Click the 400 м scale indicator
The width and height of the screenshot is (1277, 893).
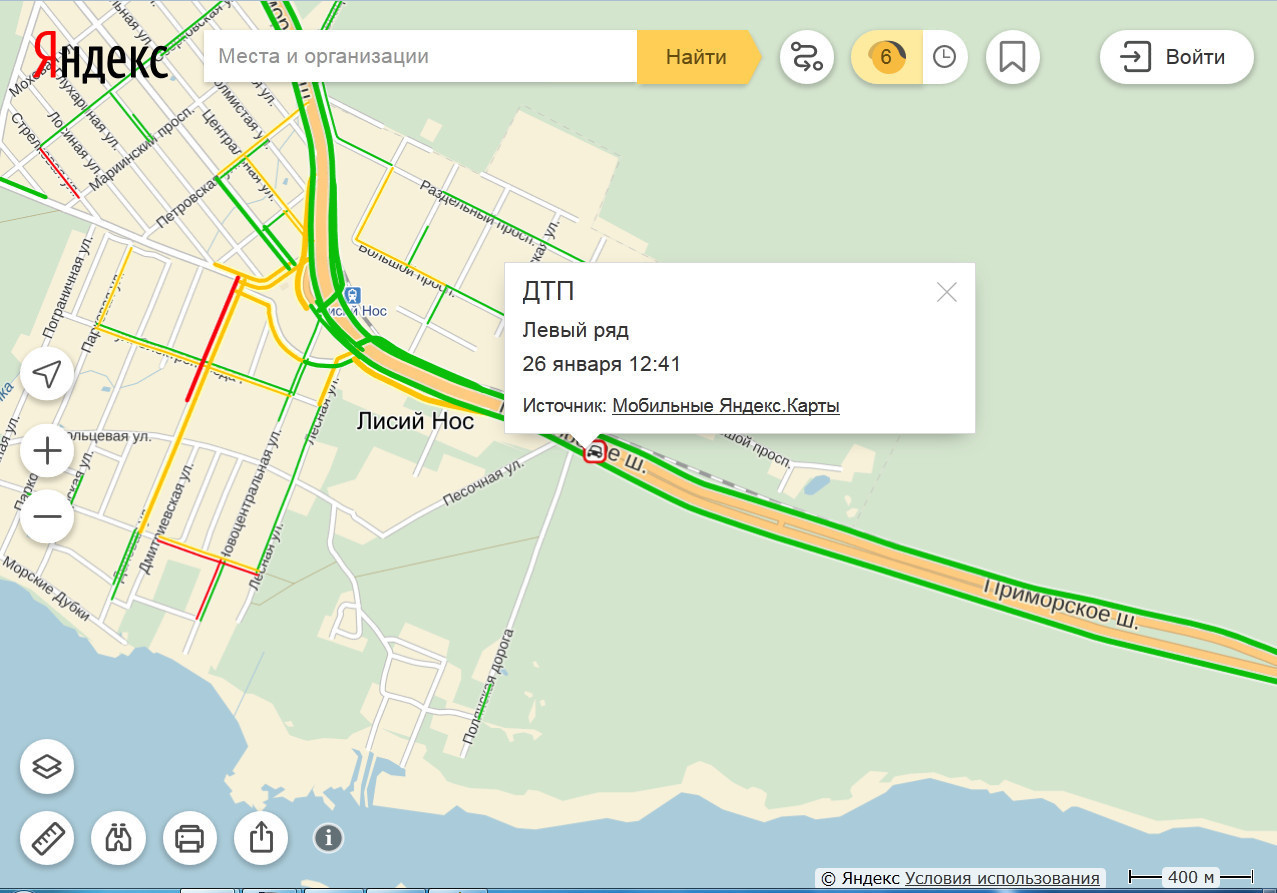1190,877
